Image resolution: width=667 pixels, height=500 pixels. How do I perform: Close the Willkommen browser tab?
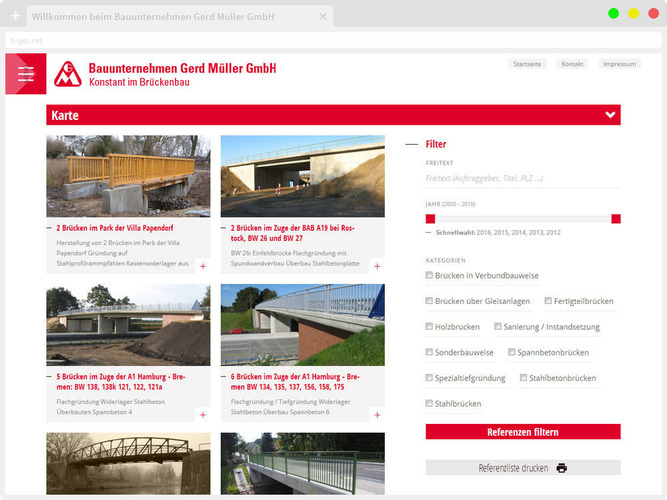tap(323, 17)
